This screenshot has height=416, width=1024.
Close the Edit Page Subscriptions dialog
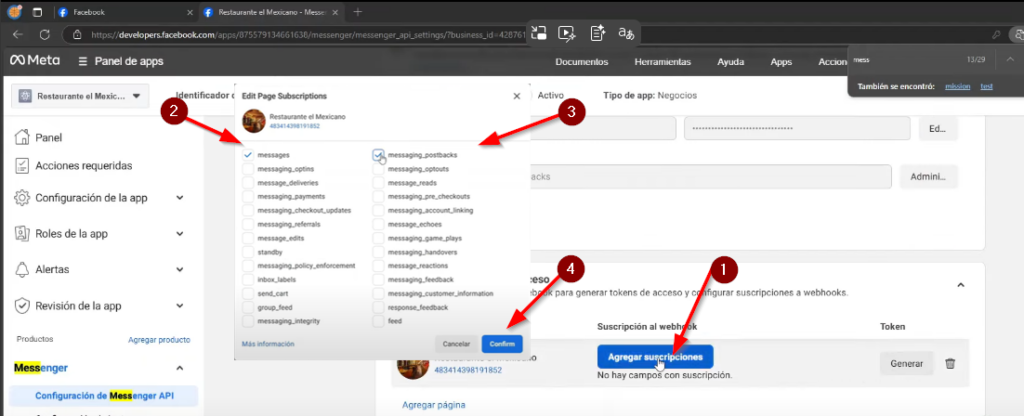pos(517,96)
